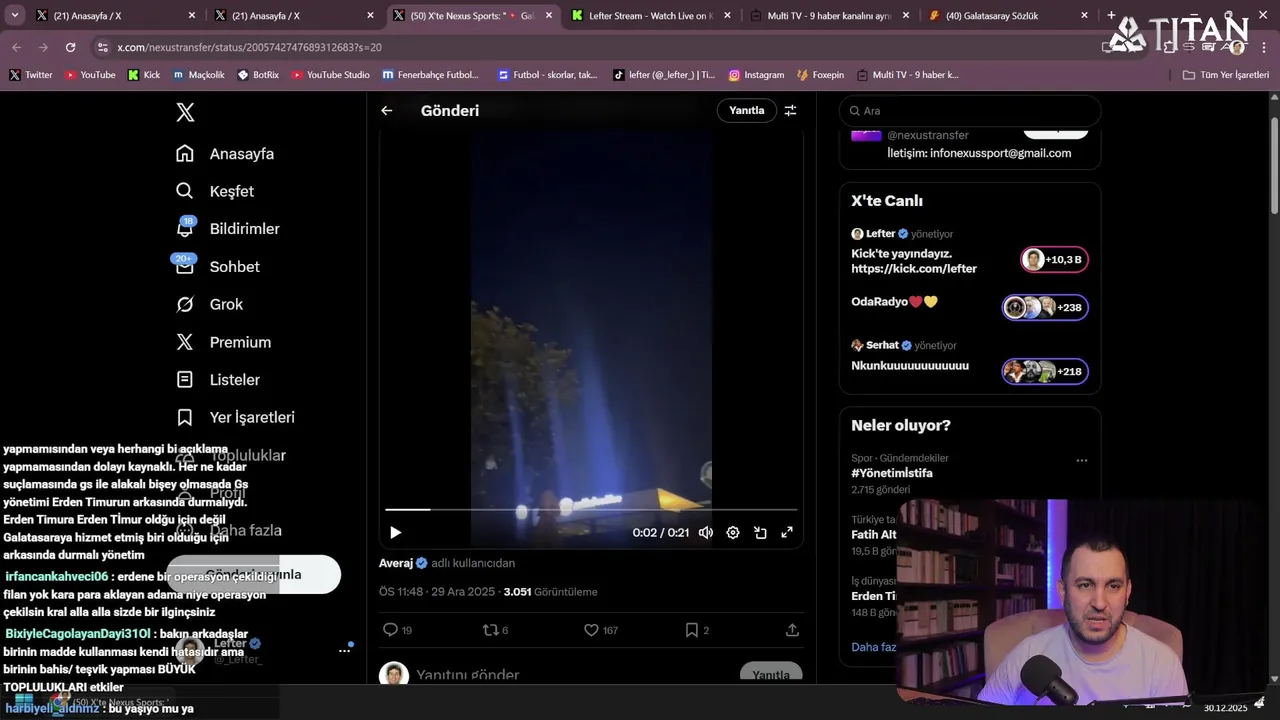Viewport: 1280px width, 720px height.
Task: Open Twitter bookmark
Action: point(31,75)
